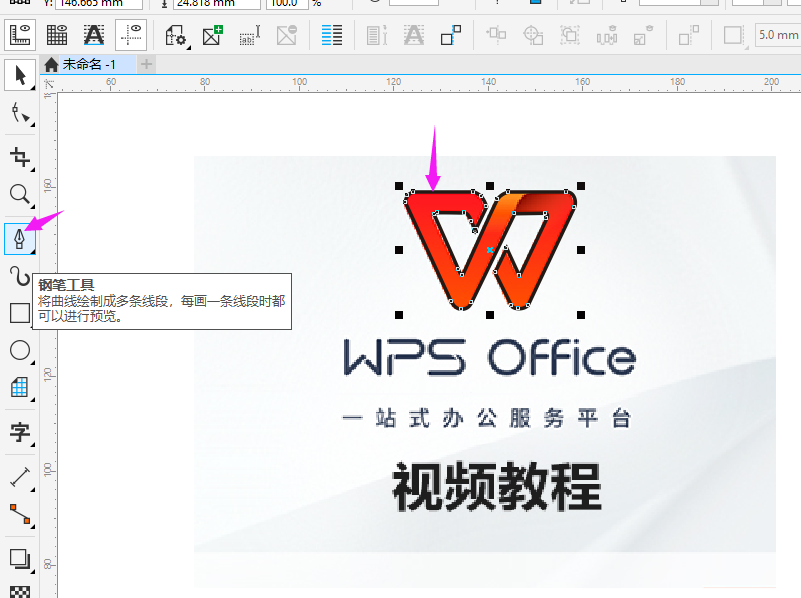Click the height field 24.818 mm
Screen dimensions: 801x598
pos(217,4)
